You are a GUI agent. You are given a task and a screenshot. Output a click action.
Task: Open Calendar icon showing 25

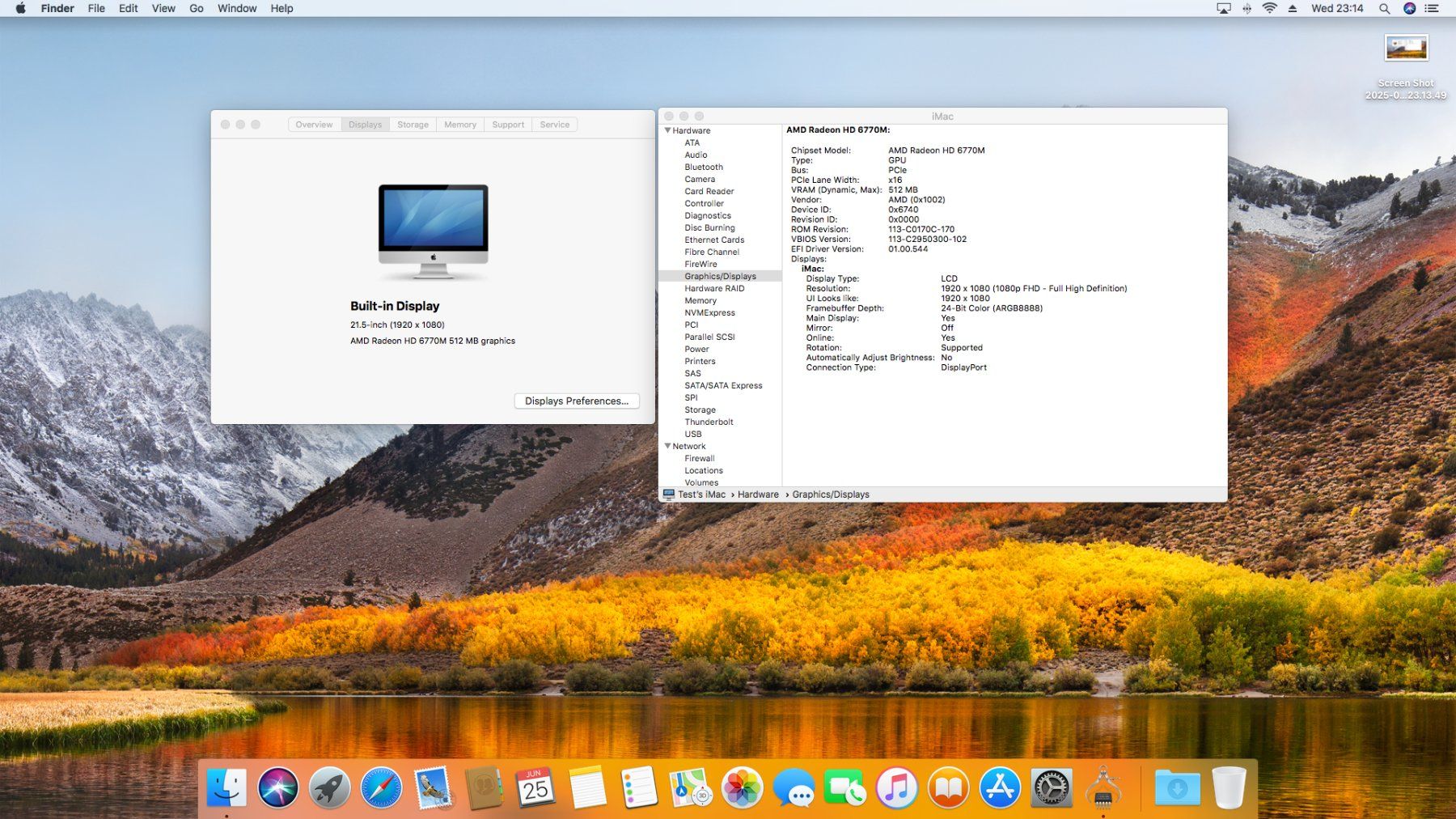(x=535, y=787)
